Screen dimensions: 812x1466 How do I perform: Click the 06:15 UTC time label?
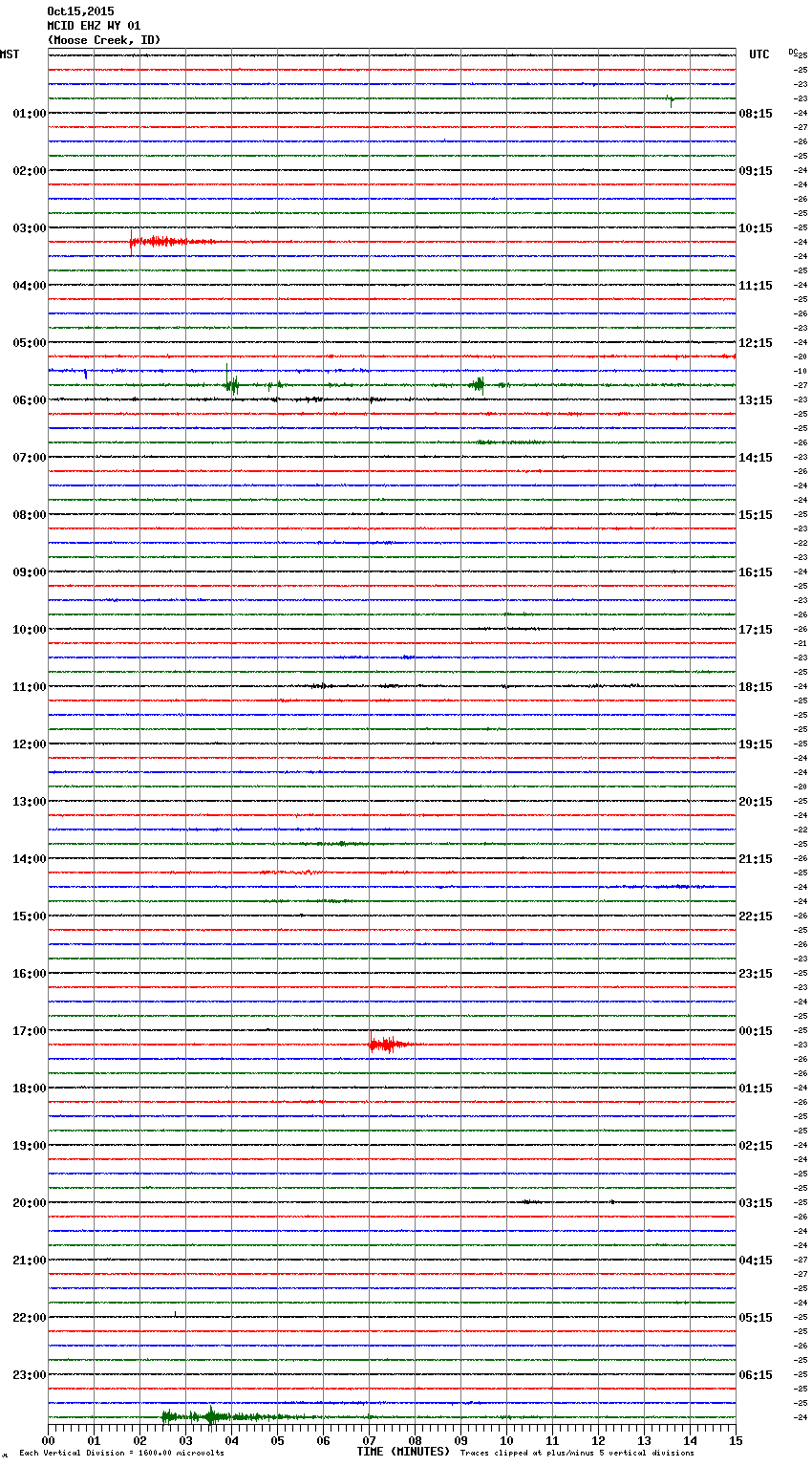pyautogui.click(x=756, y=1375)
